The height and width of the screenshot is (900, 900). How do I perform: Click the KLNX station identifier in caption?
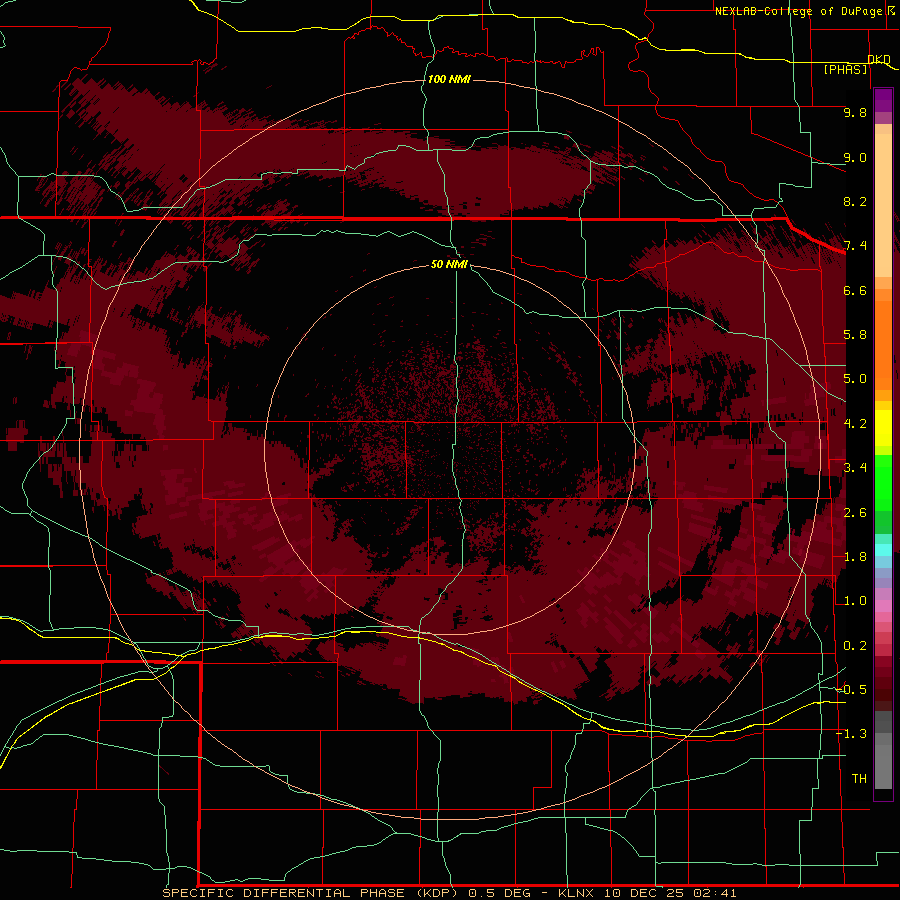(577, 893)
